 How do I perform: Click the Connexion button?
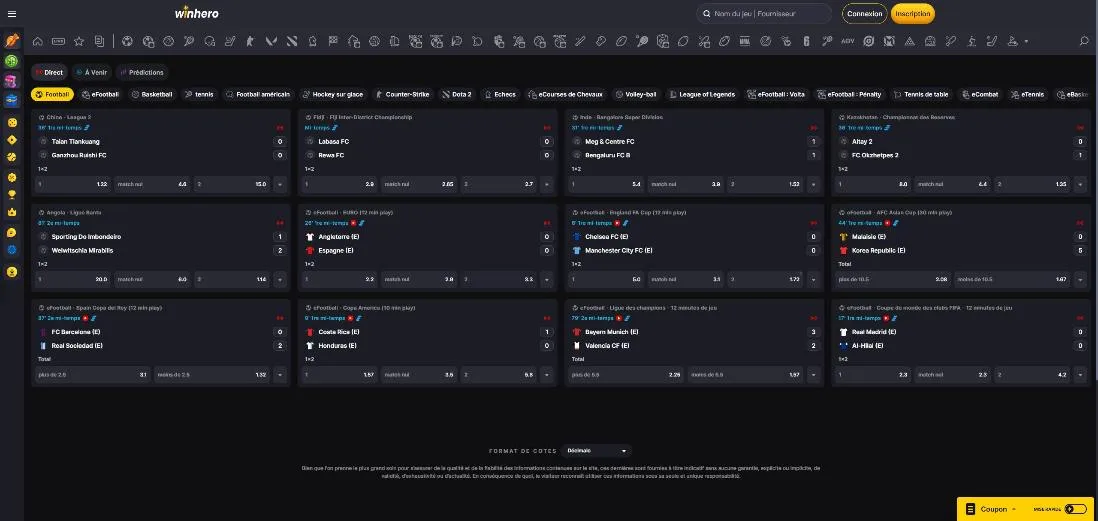pyautogui.click(x=864, y=13)
